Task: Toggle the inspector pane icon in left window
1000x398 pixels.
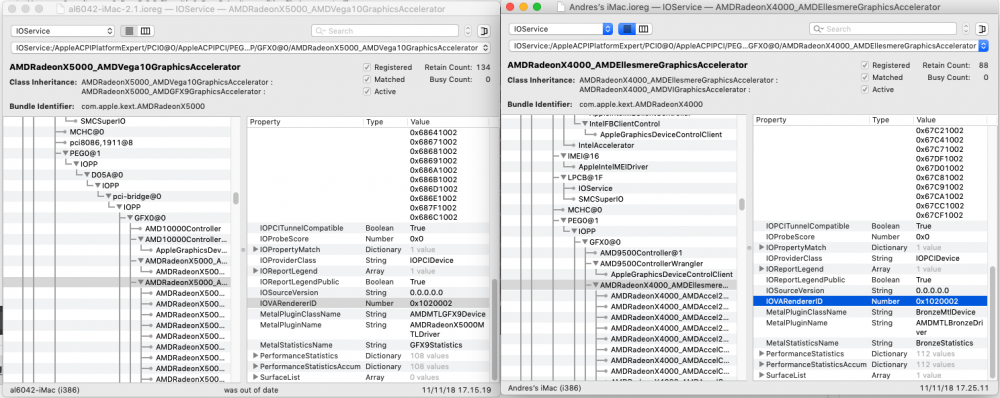Action: click(x=483, y=31)
